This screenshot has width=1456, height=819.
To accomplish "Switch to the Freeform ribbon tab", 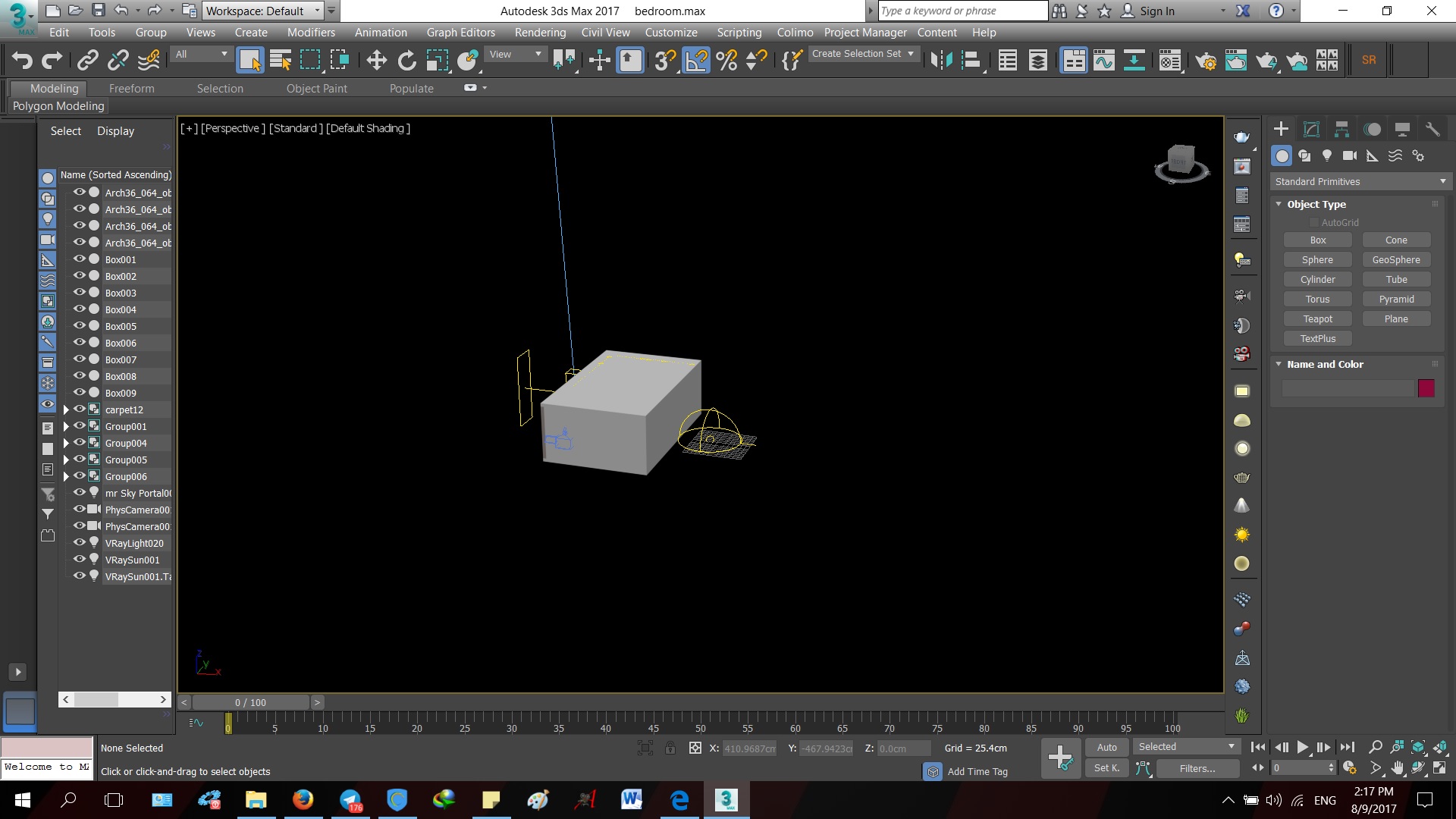I will point(132,88).
